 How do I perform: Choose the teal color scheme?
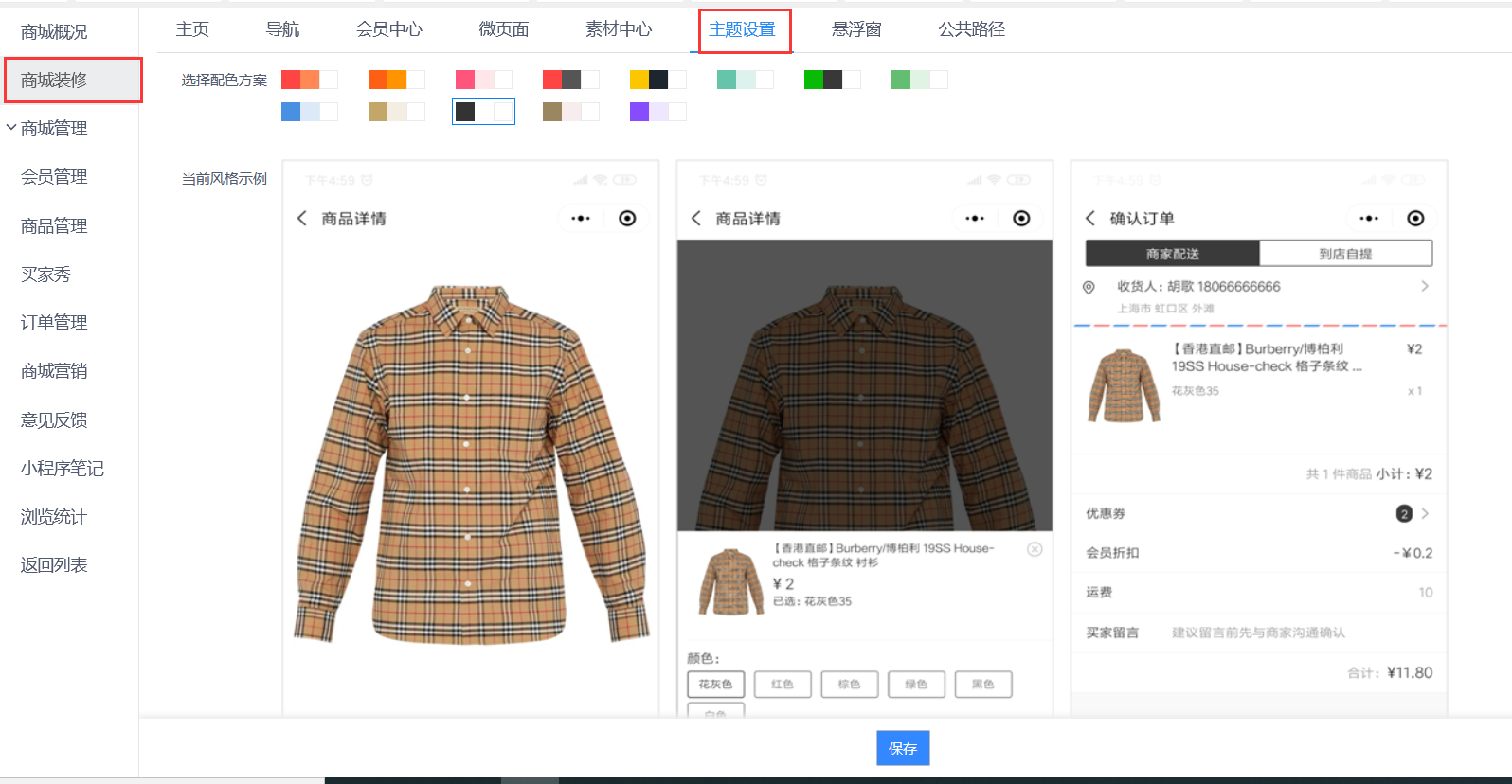(x=746, y=80)
